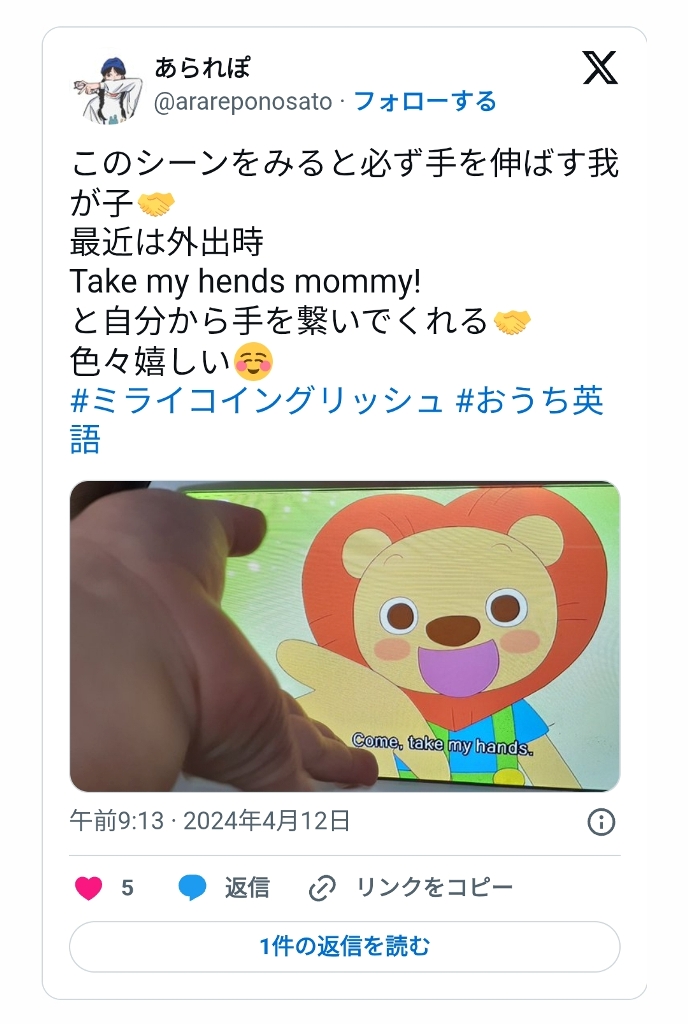Open the lion cartoon tweet image
Viewport: 688px width, 1024px height.
coord(345,636)
